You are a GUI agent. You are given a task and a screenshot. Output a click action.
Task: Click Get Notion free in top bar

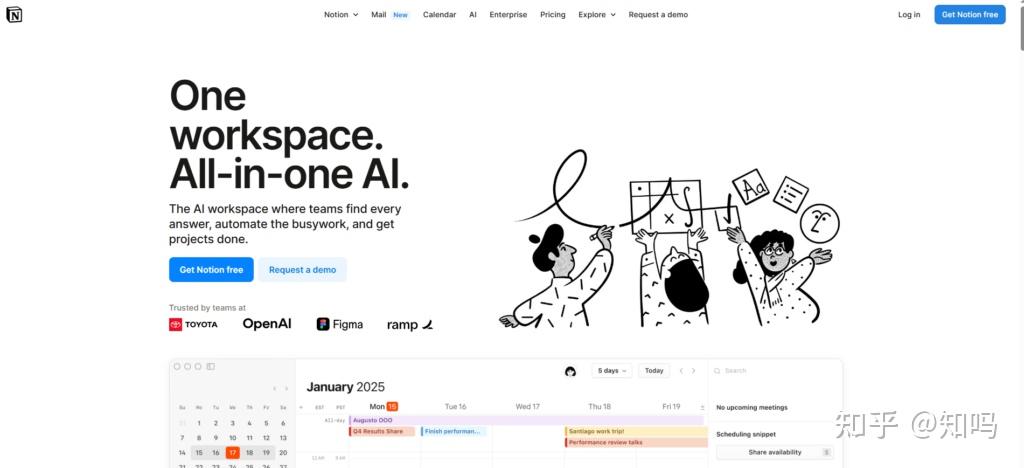click(x=970, y=14)
